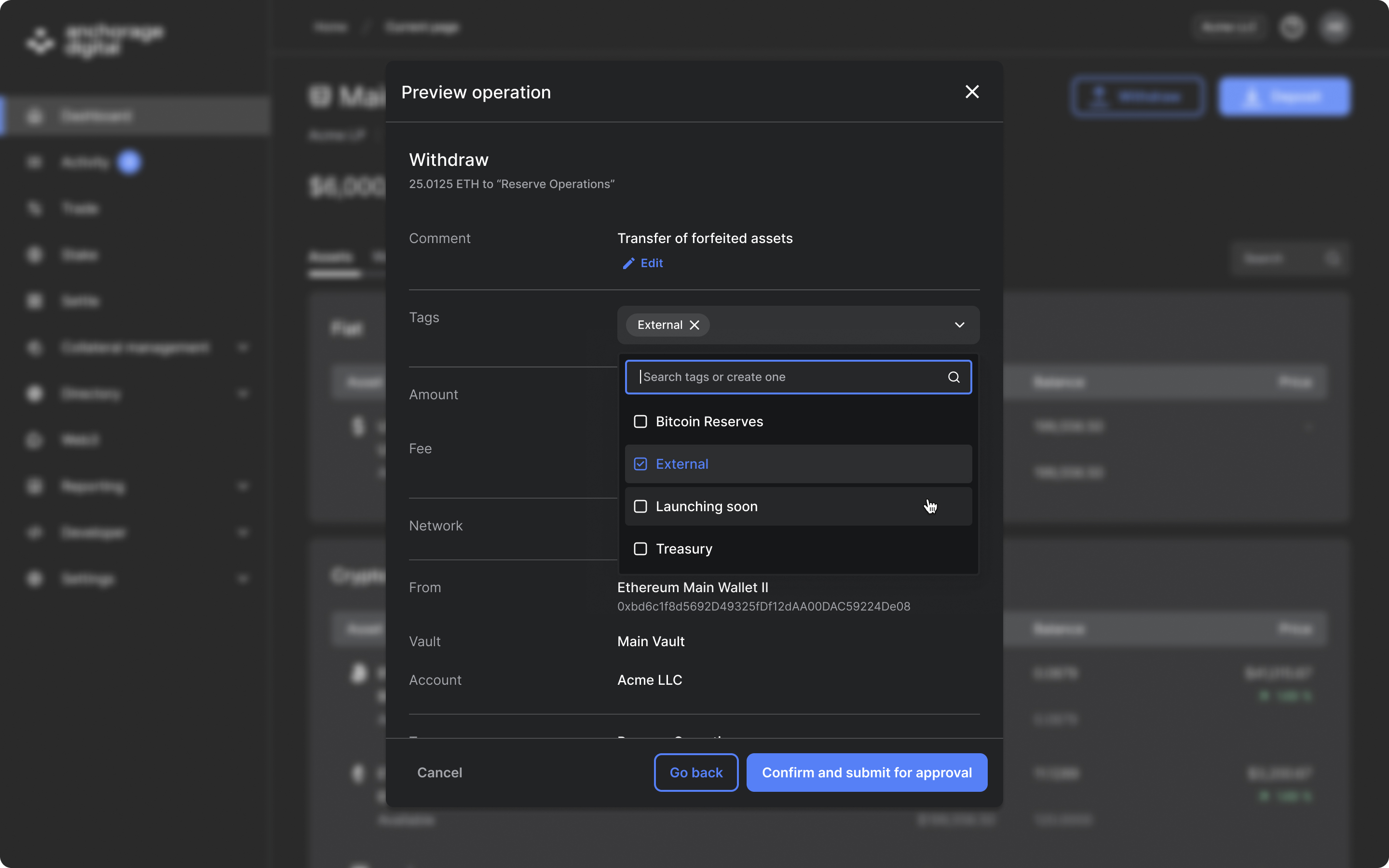
Task: Click the Preview operation title
Action: (x=476, y=93)
